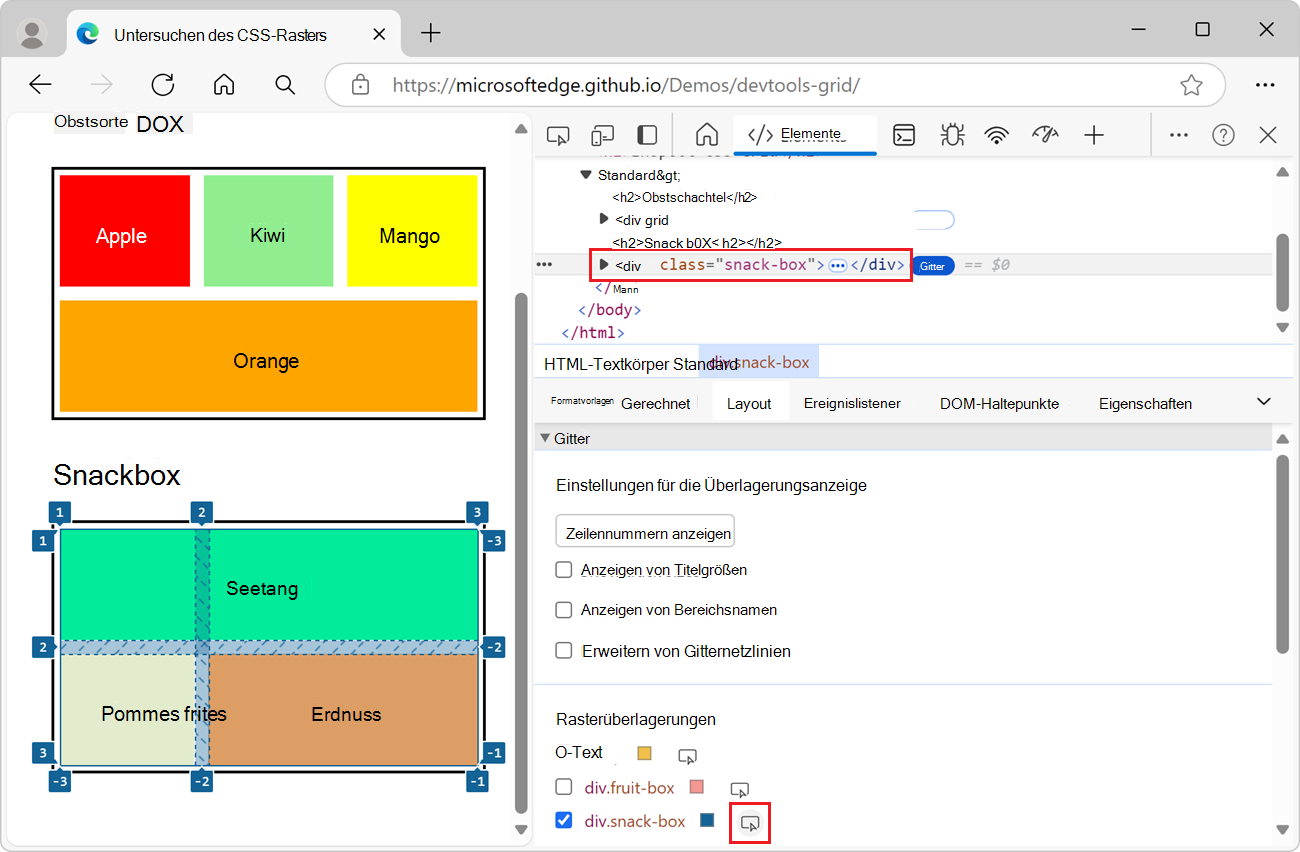Select the Inspect element tool
Image resolution: width=1300 pixels, height=852 pixels.
click(557, 134)
